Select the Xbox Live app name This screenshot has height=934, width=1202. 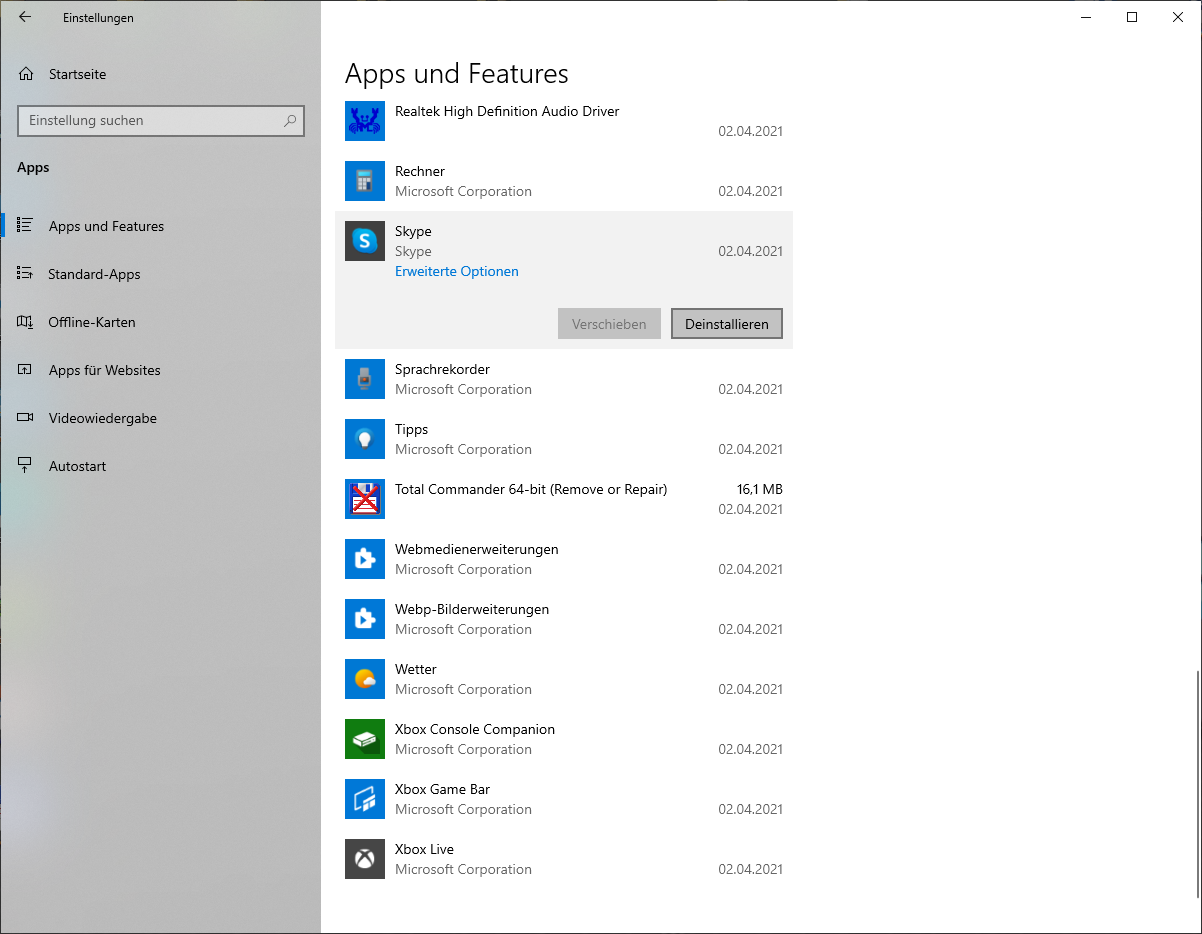(x=424, y=849)
